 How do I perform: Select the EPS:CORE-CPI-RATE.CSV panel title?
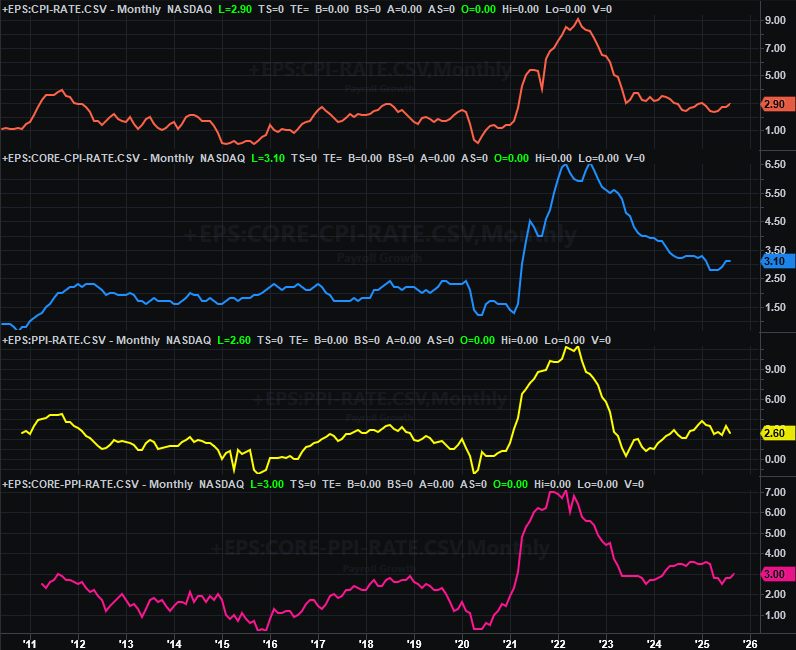click(x=72, y=158)
